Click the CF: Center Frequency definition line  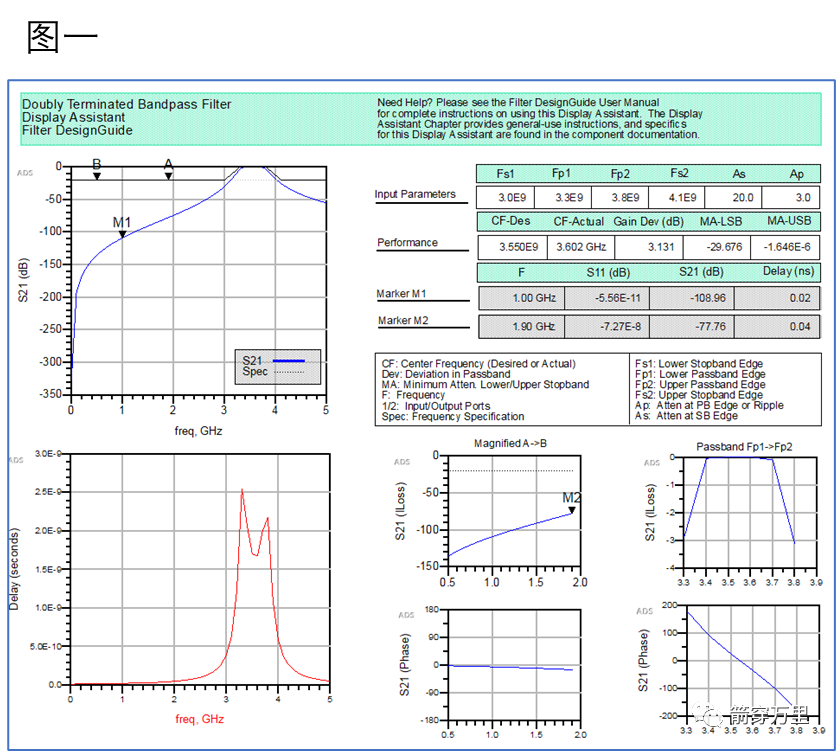coord(479,364)
